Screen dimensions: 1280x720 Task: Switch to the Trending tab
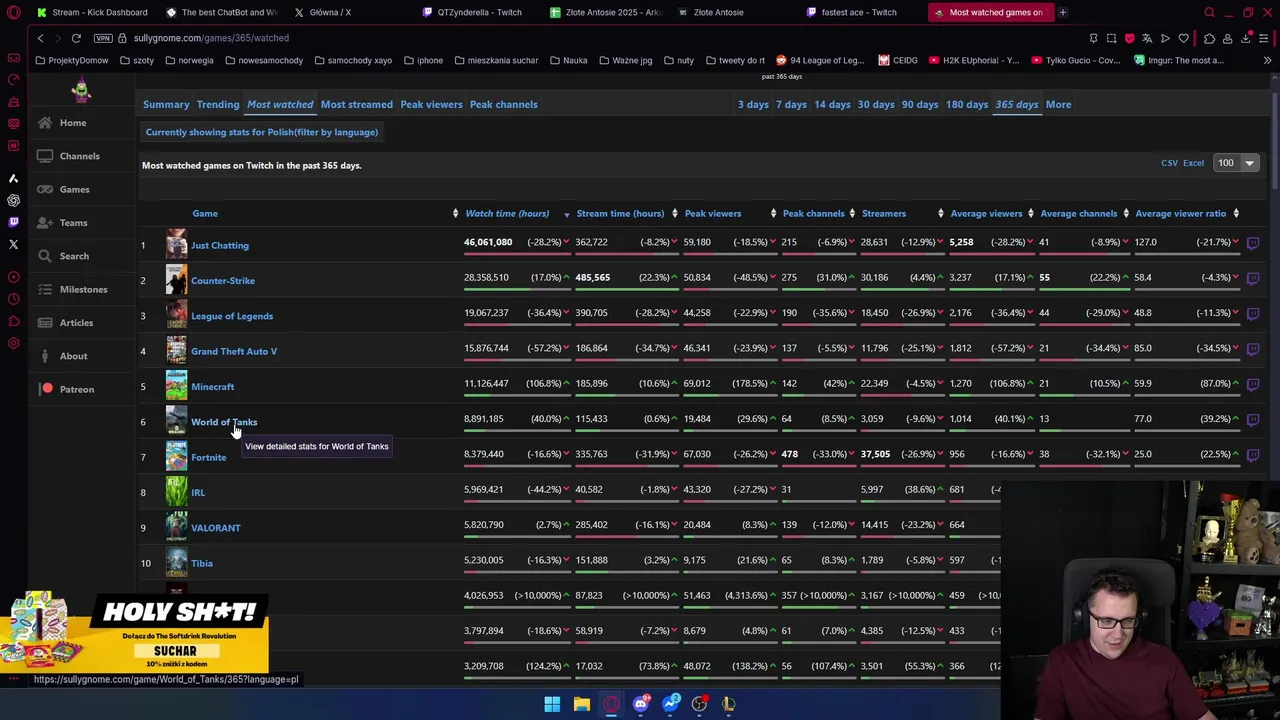[x=218, y=104]
